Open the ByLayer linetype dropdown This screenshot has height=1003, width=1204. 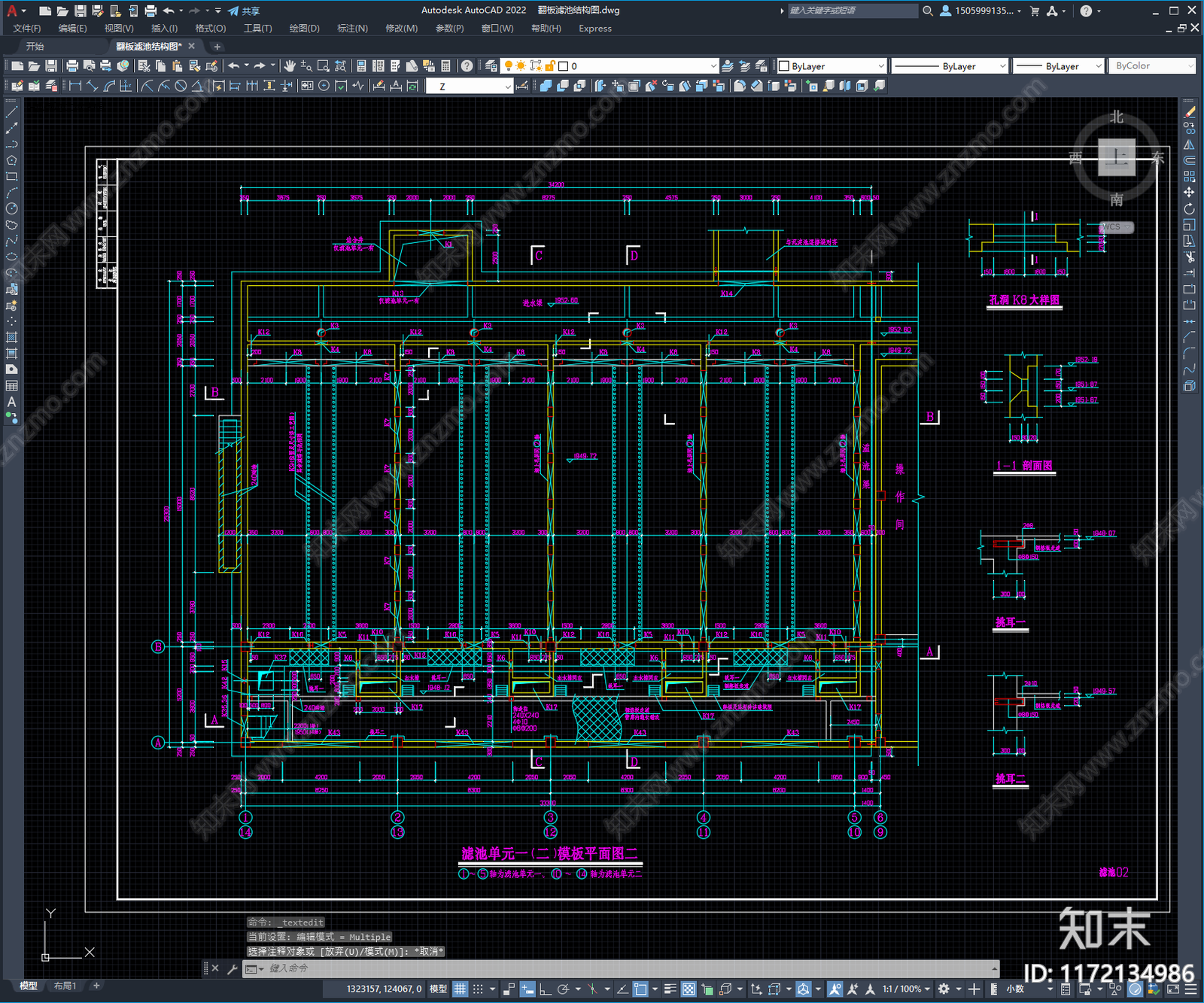click(949, 66)
